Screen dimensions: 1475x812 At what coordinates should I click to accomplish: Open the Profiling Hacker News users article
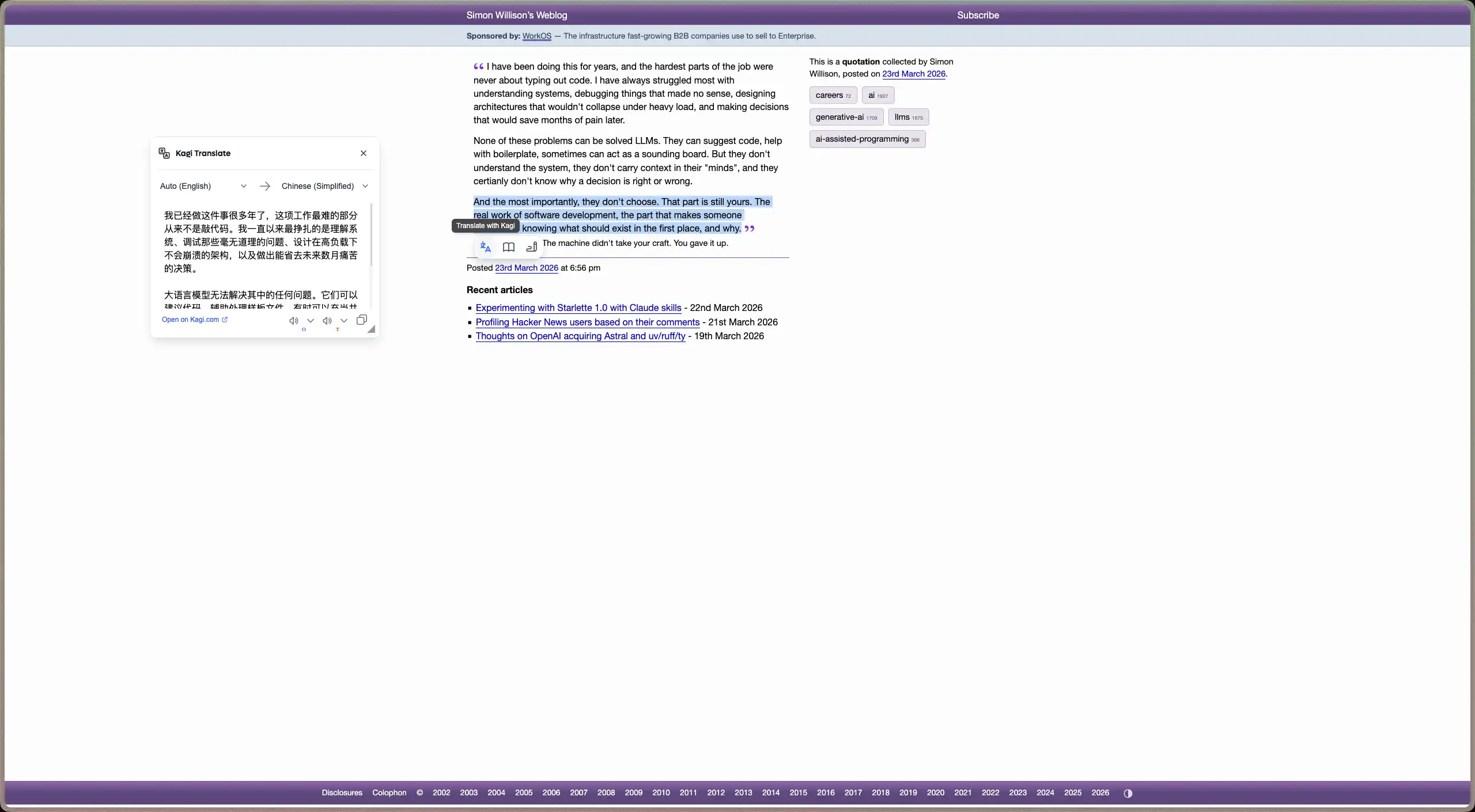587,322
